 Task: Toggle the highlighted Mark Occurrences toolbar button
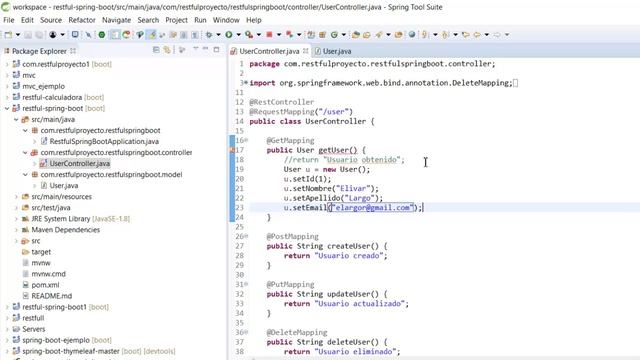click(152, 35)
